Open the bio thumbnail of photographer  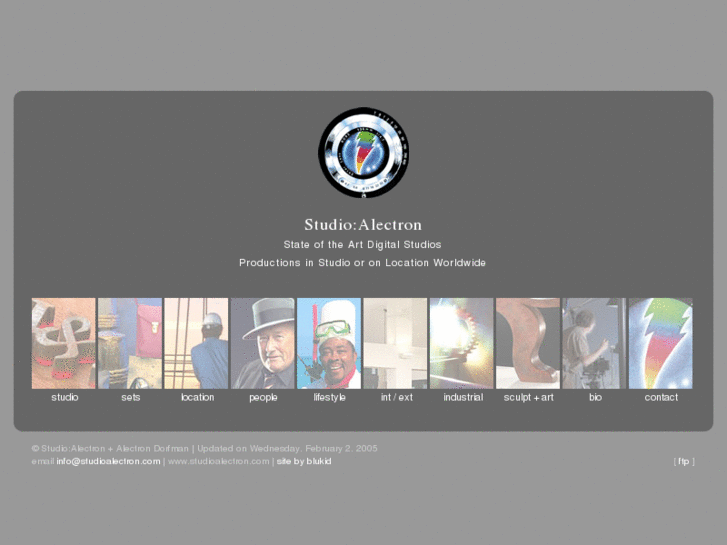click(594, 343)
